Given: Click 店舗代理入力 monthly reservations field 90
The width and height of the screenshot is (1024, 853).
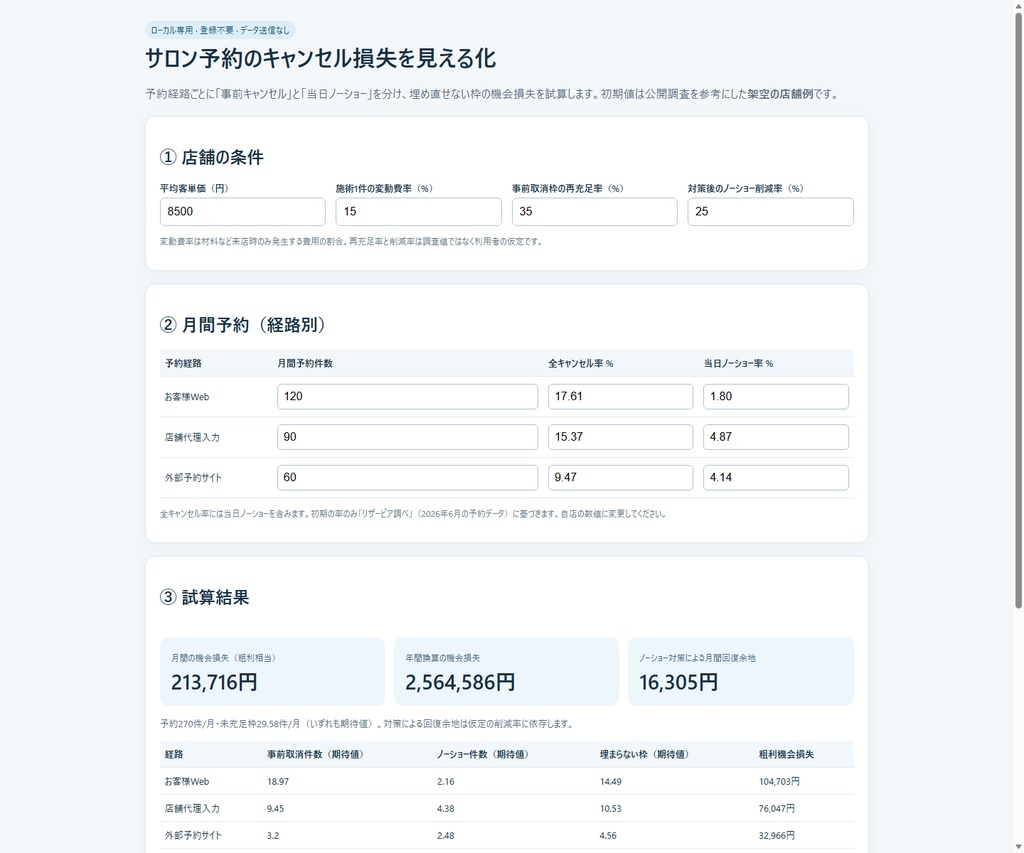Looking at the screenshot, I should 408,437.
